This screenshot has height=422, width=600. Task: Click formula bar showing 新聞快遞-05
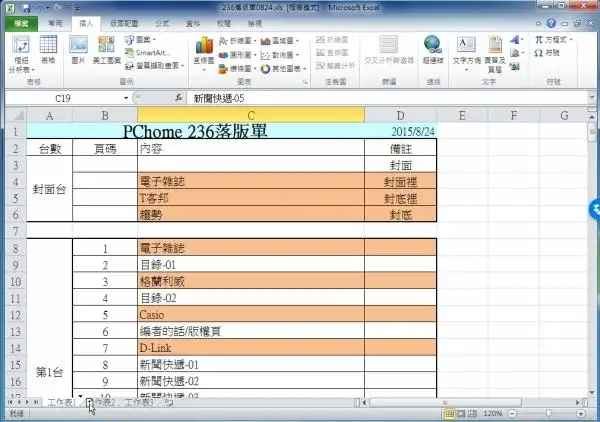tap(386, 98)
